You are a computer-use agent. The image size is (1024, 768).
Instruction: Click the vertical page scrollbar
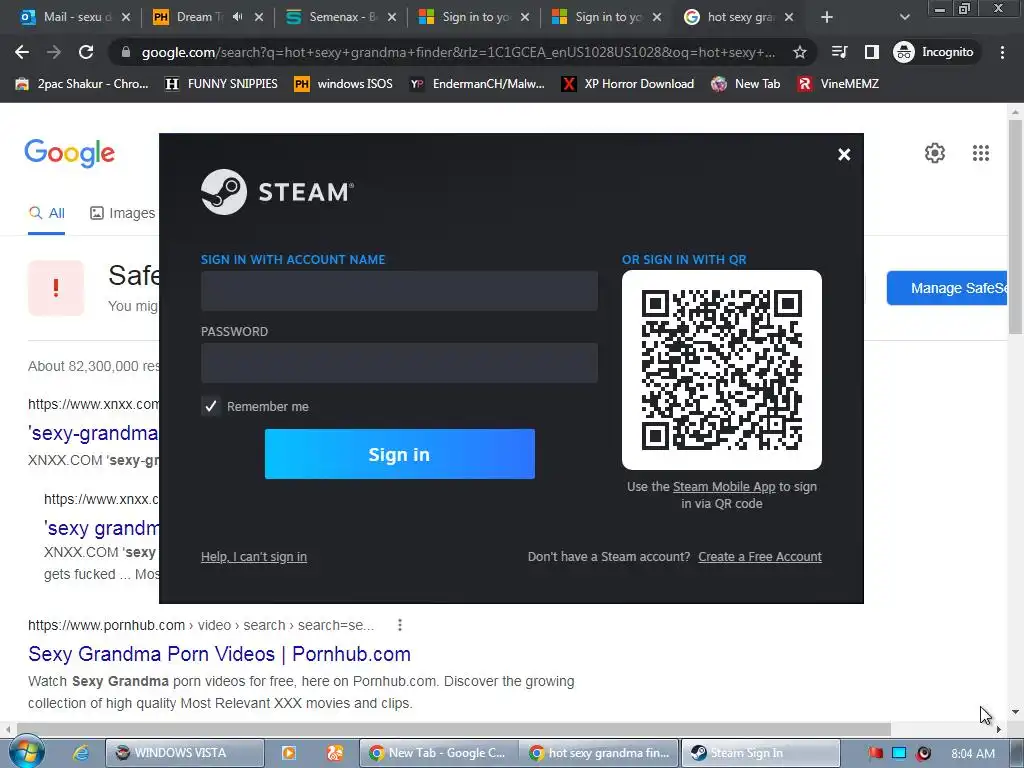1015,227
